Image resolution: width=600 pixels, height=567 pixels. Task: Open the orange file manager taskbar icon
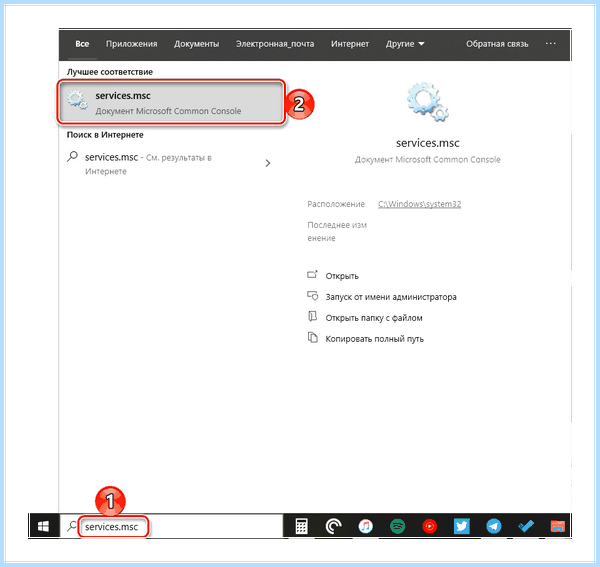tap(558, 526)
